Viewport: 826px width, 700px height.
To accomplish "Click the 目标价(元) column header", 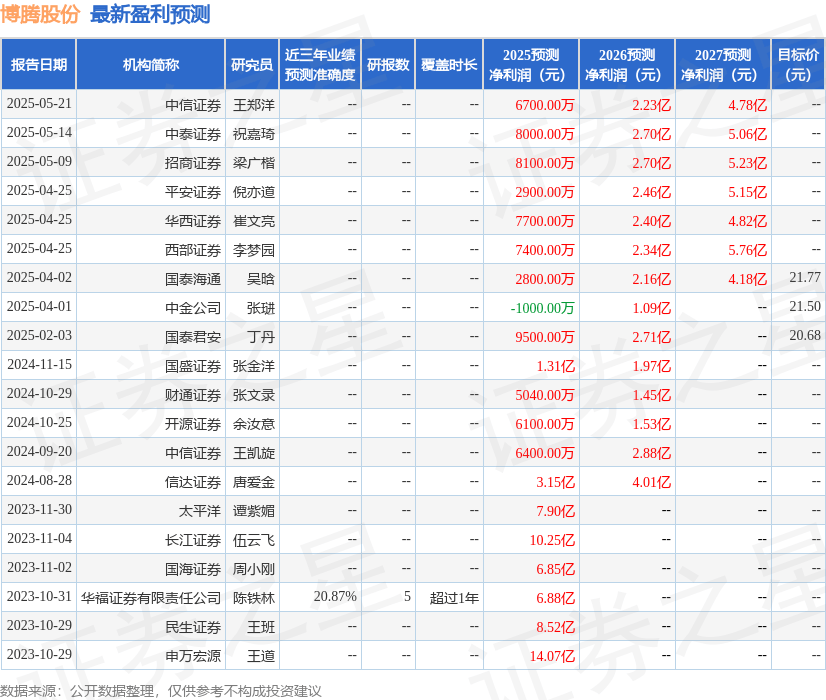I will (798, 64).
